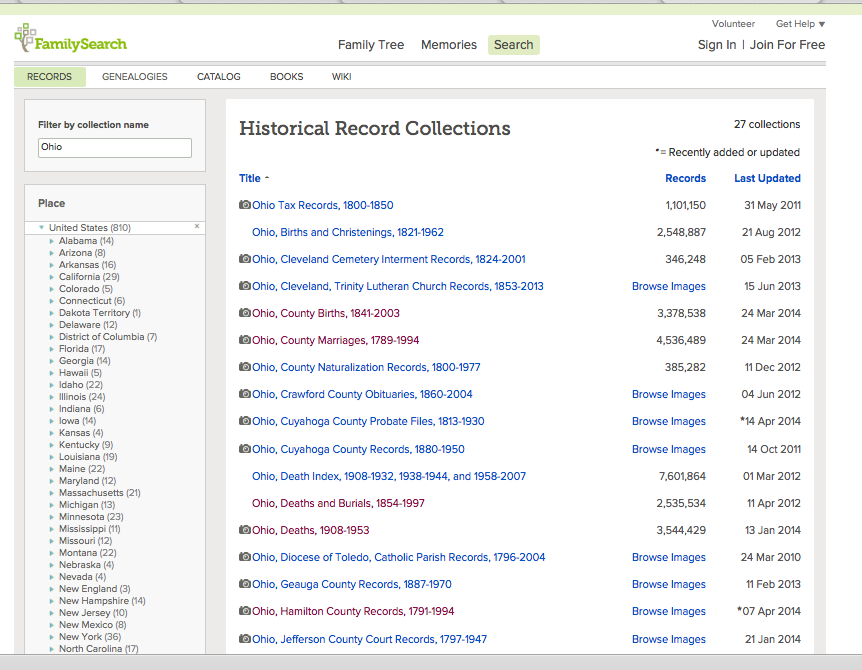
Task: Select Louisiana (19) in place list
Action: [88, 457]
